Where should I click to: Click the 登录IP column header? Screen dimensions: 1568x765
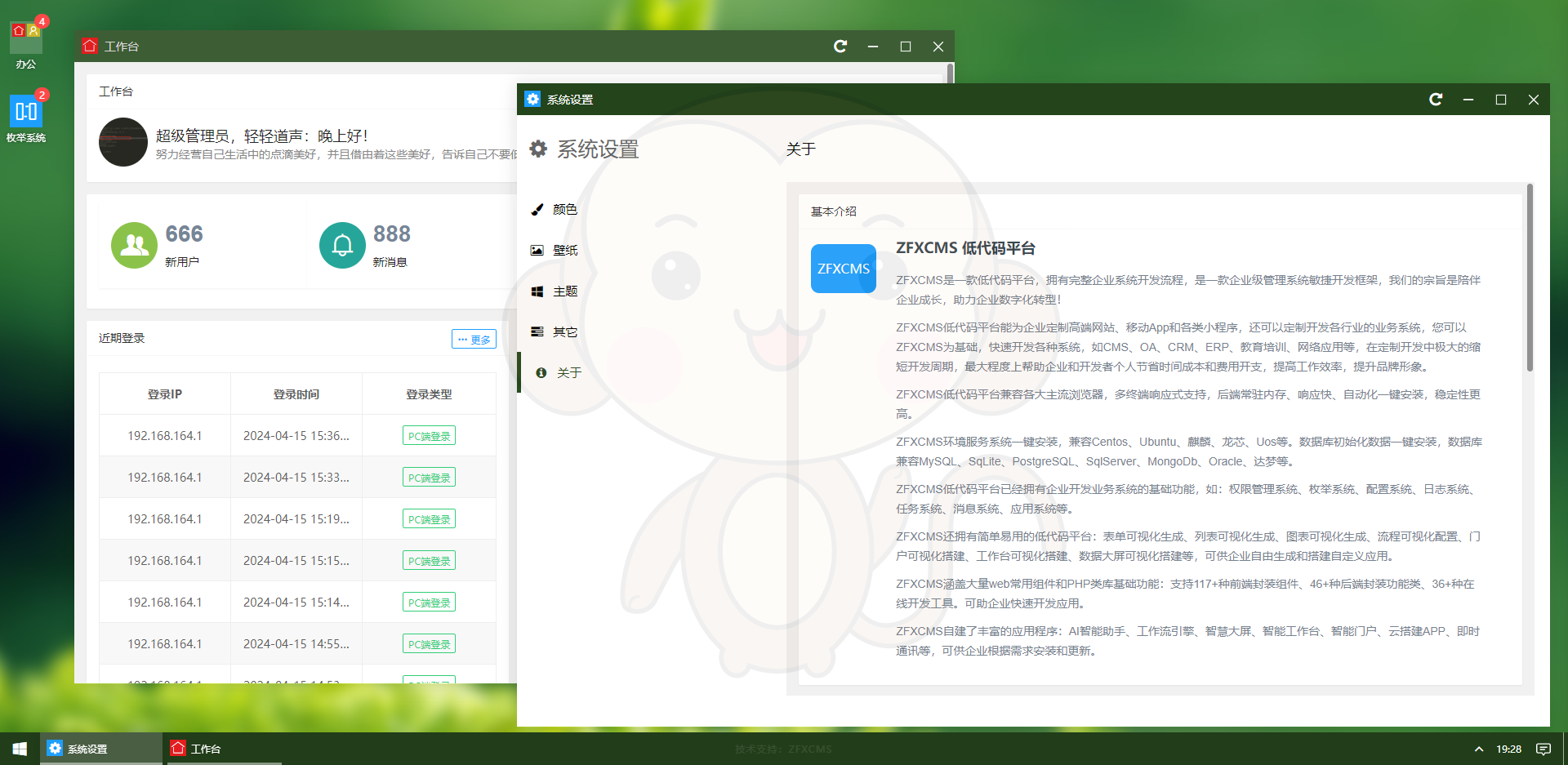tap(165, 394)
